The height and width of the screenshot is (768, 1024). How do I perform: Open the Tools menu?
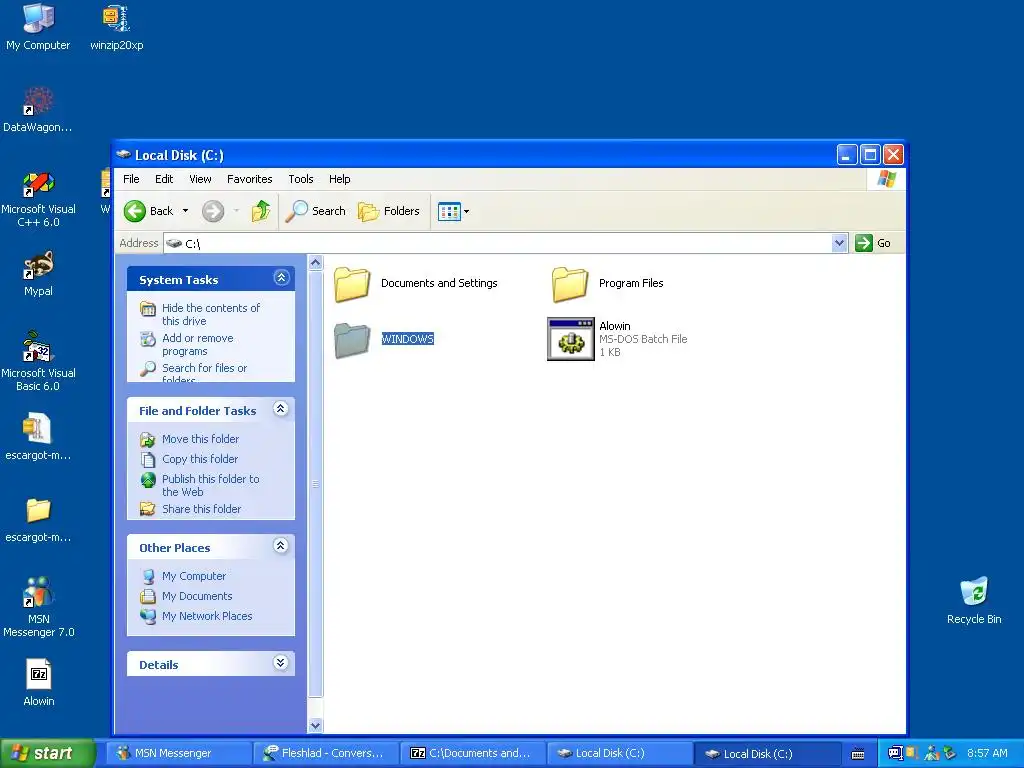point(300,179)
